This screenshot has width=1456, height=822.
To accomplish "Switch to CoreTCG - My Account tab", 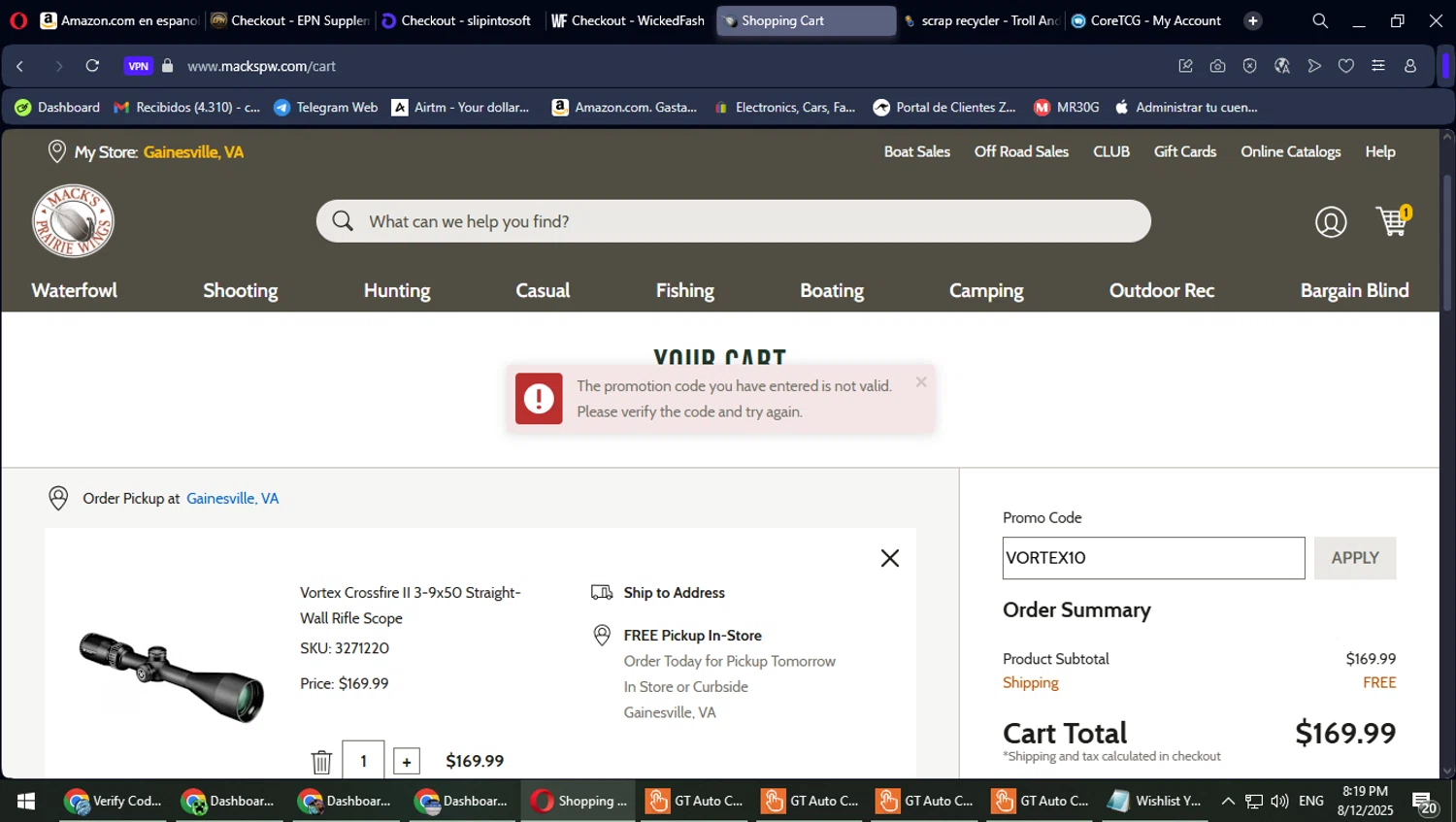I will [x=1147, y=20].
